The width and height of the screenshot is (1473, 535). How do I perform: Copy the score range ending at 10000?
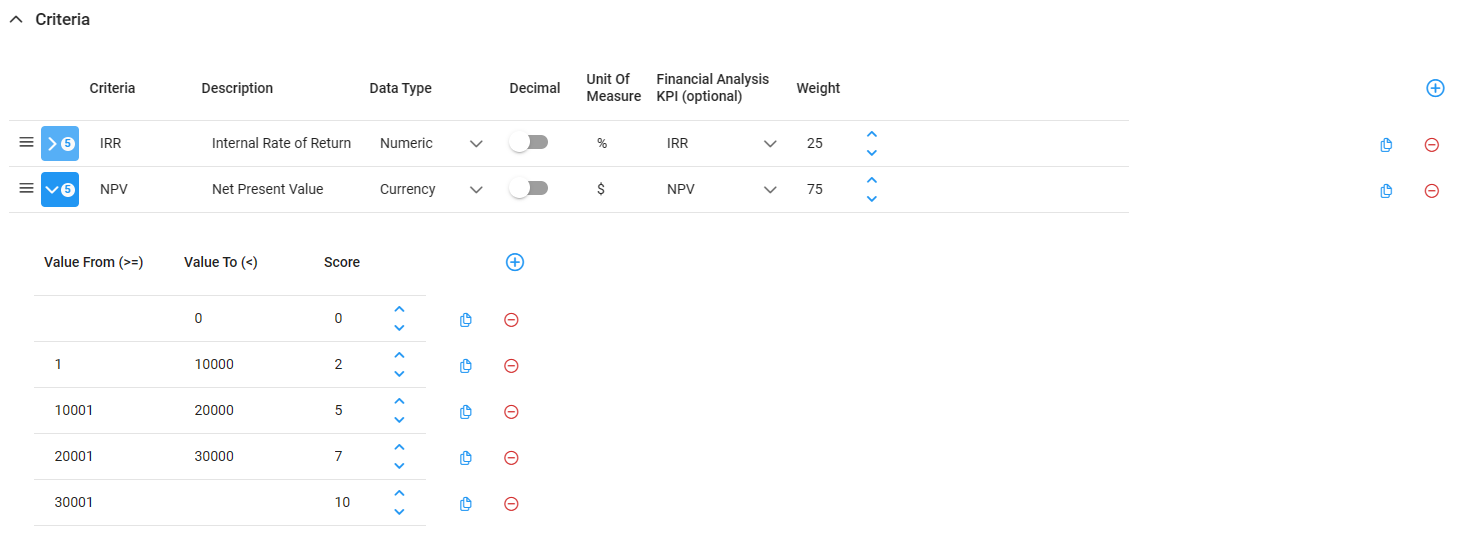(465, 366)
